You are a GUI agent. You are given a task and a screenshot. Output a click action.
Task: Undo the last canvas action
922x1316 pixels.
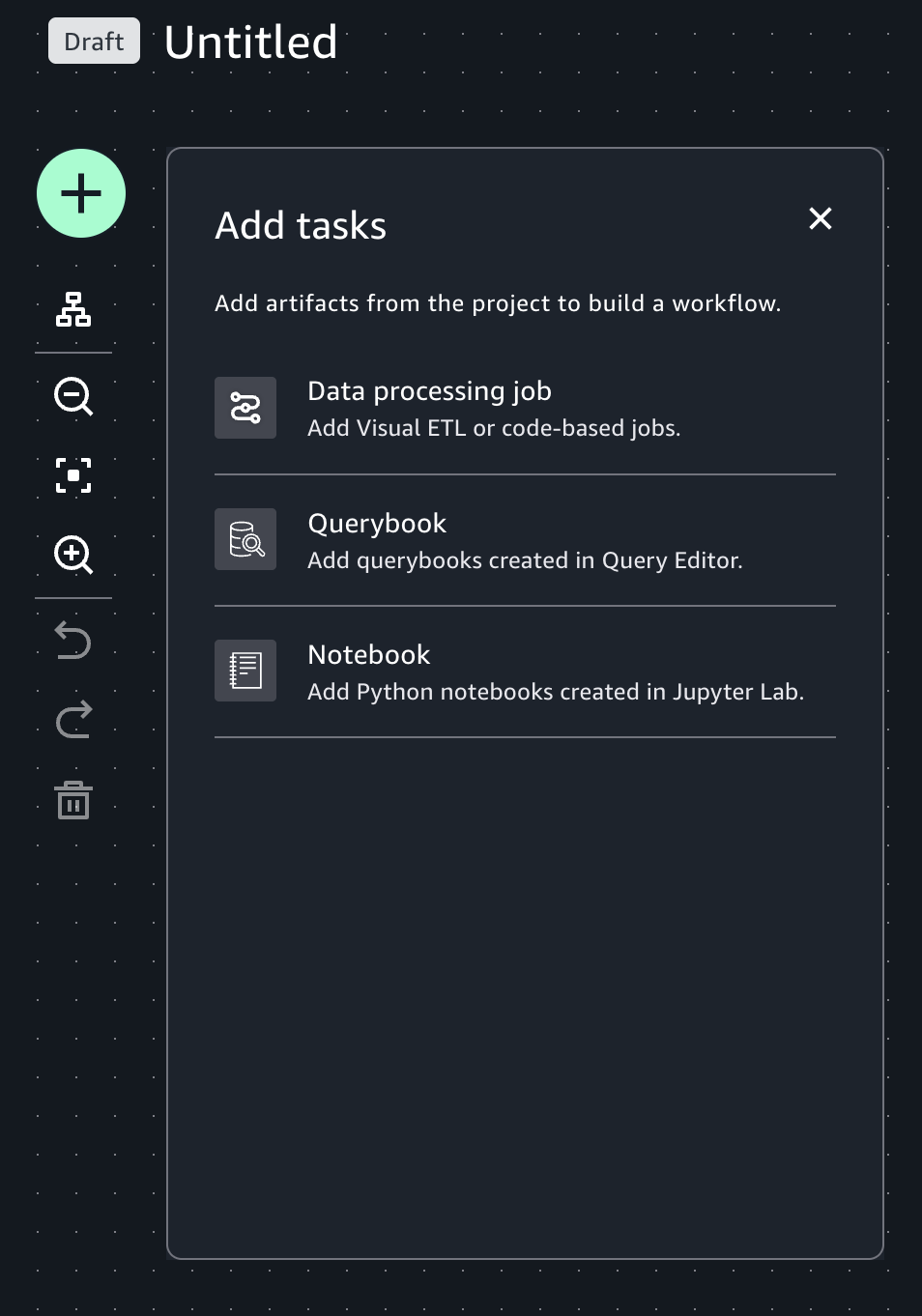pos(73,640)
